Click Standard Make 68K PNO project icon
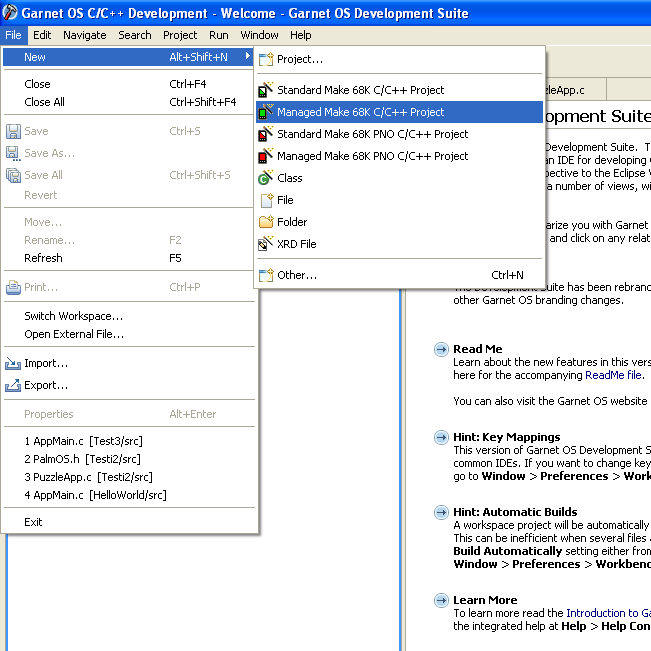 point(265,134)
